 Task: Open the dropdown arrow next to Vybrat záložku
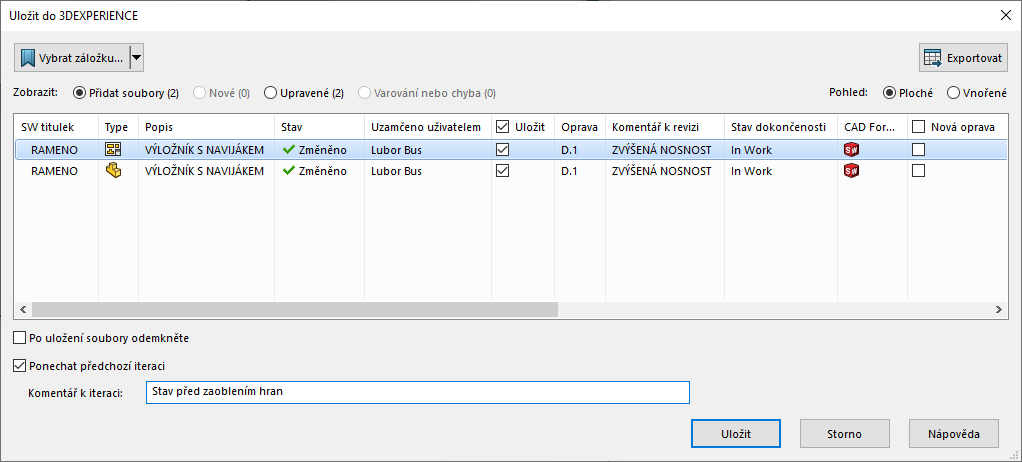pos(136,58)
